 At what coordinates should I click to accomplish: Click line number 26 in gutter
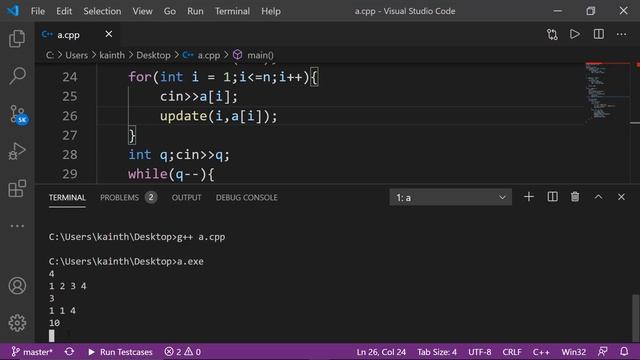click(x=69, y=116)
